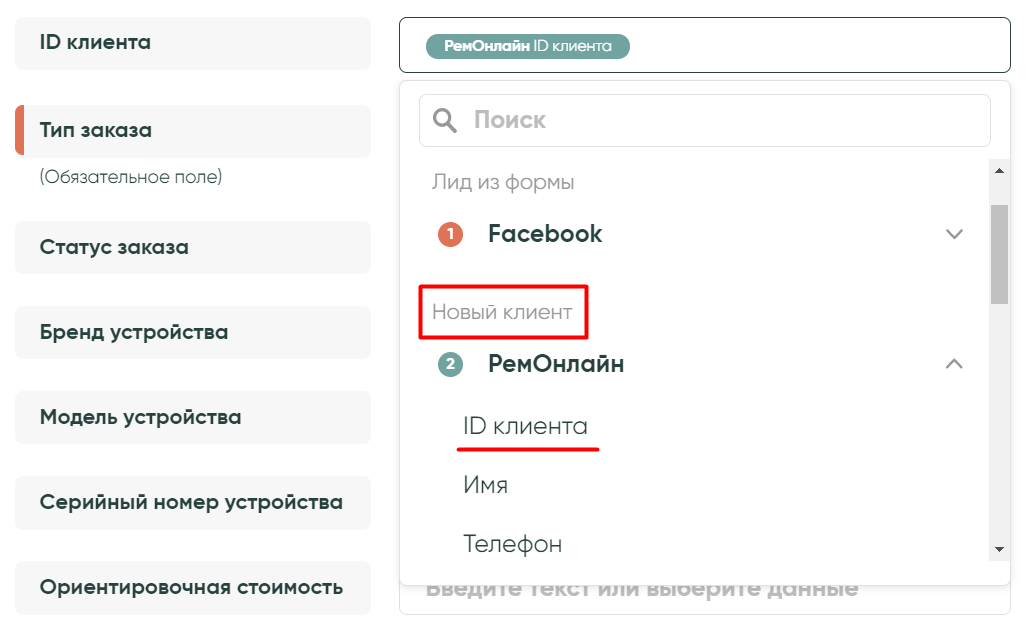Select Серийный номер устройства field
This screenshot has width=1026, height=630.
pos(193,502)
